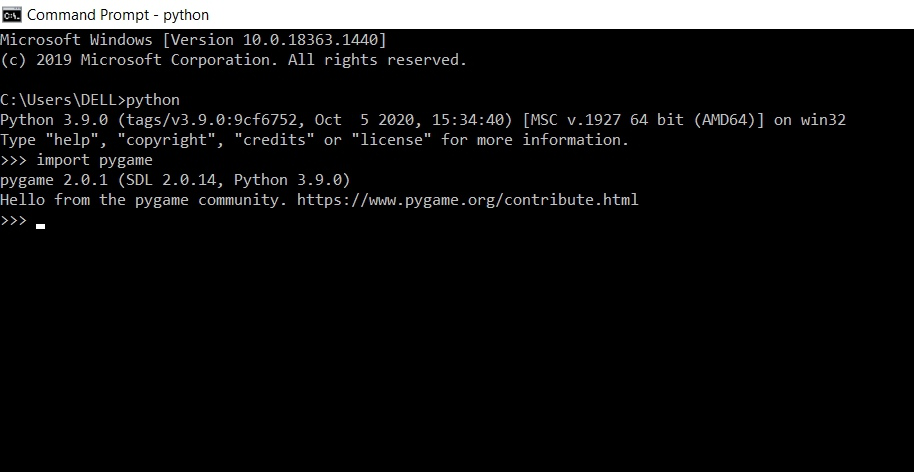Click the "Command Prompt - python" window title
This screenshot has height=472, width=914.
(x=118, y=15)
